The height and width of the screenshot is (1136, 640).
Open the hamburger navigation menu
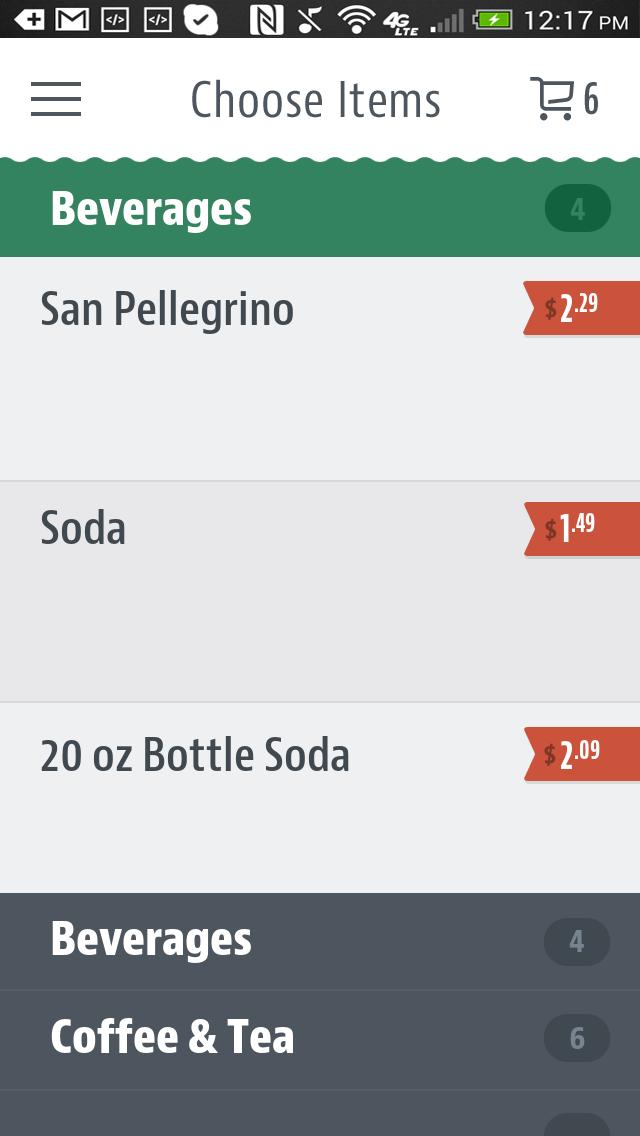pyautogui.click(x=56, y=99)
